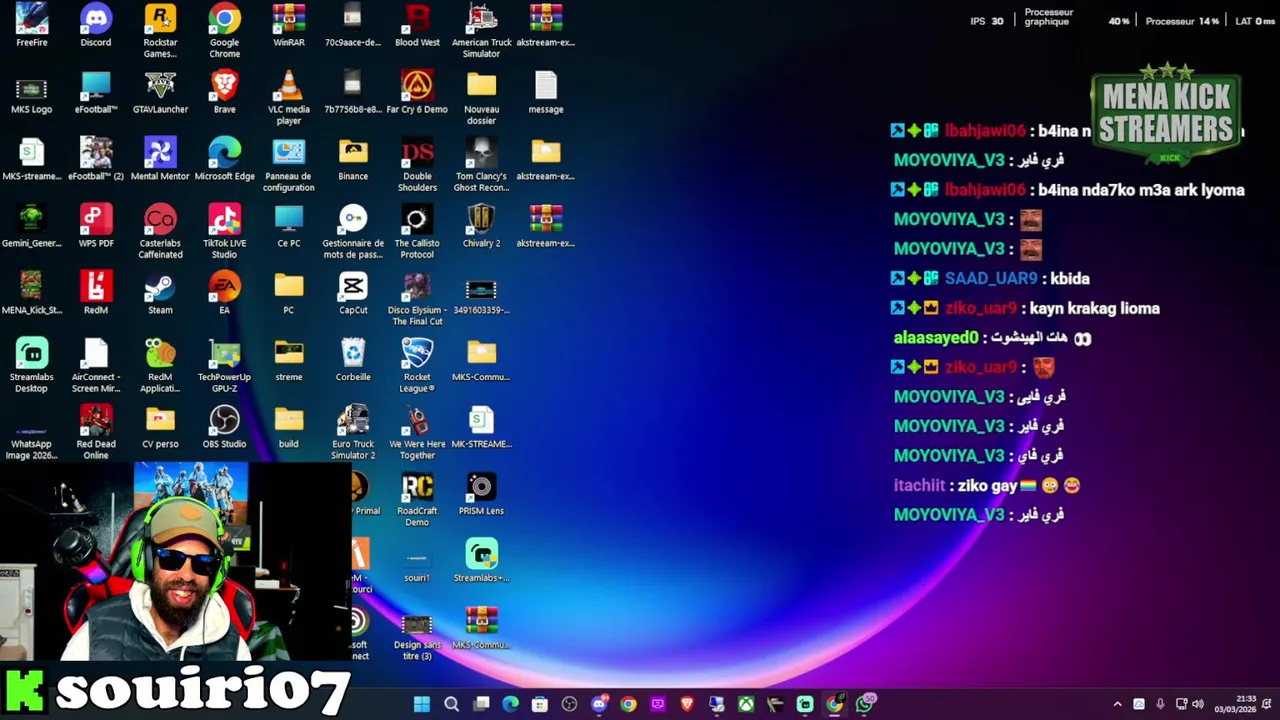This screenshot has height=720, width=1280.
Task: Open the Windows Start menu
Action: tap(422, 704)
